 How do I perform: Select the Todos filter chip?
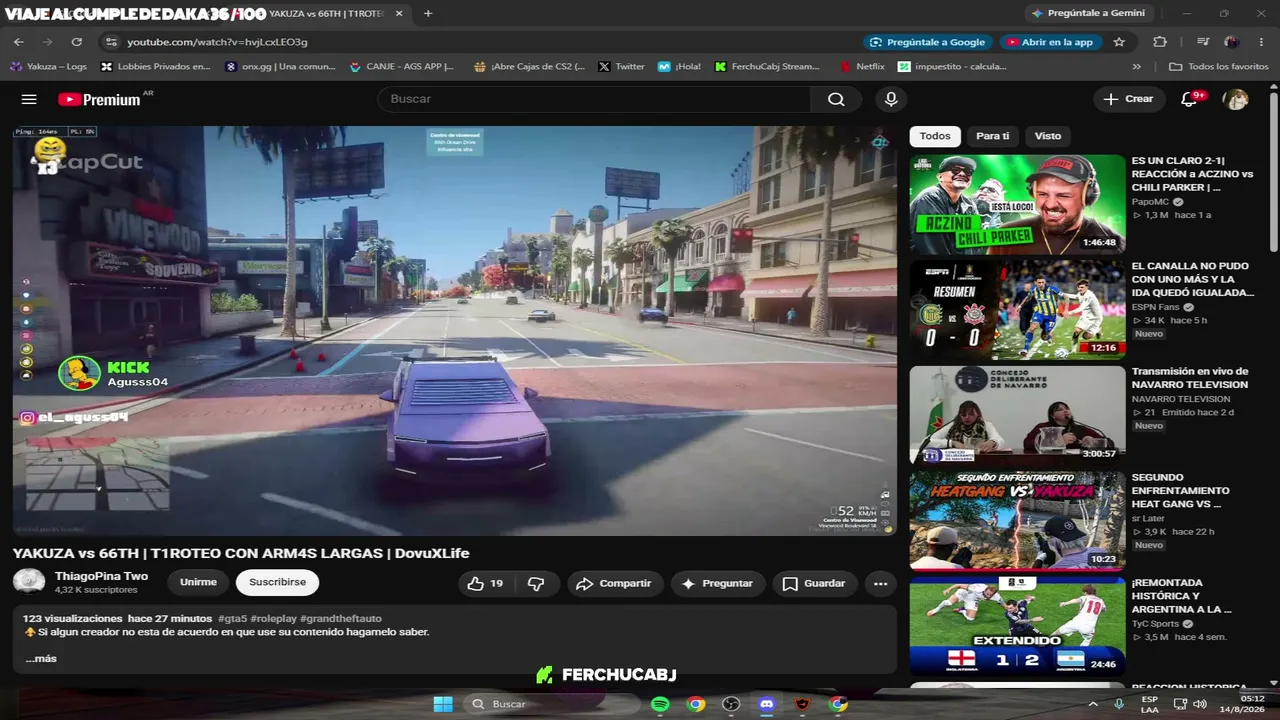pos(935,136)
